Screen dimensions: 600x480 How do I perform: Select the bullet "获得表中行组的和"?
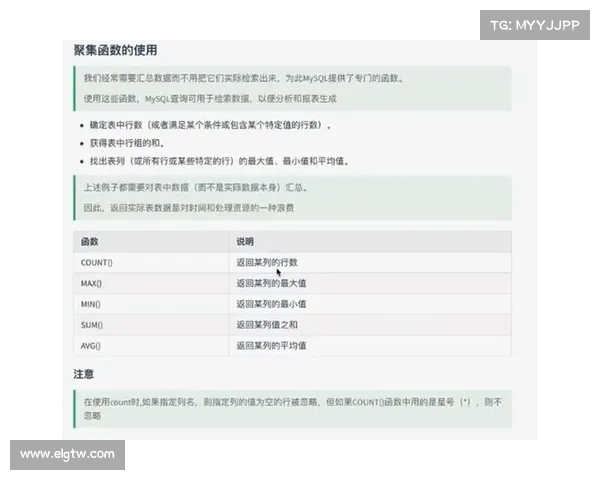coord(127,143)
